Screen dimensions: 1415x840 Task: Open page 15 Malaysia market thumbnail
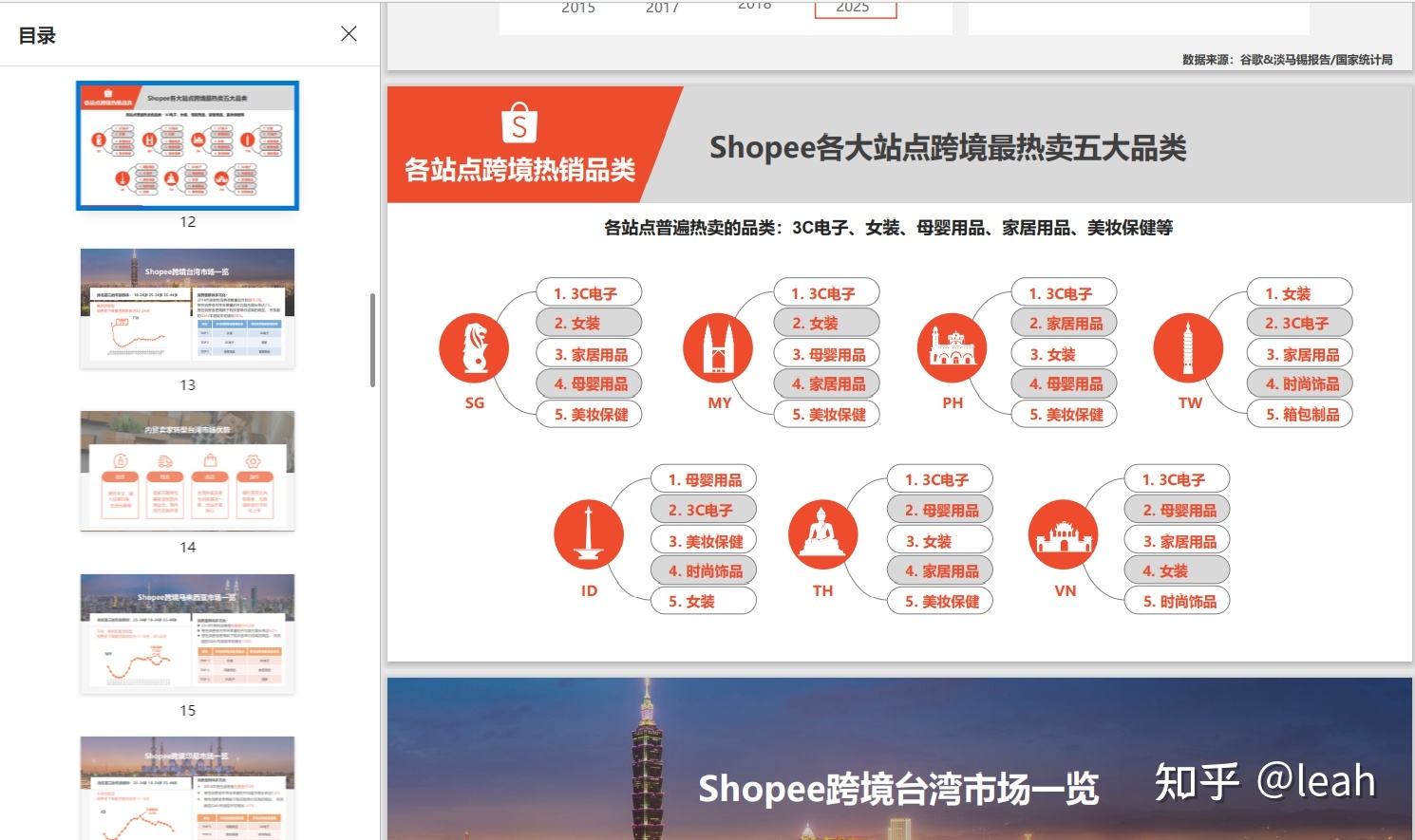coord(187,633)
